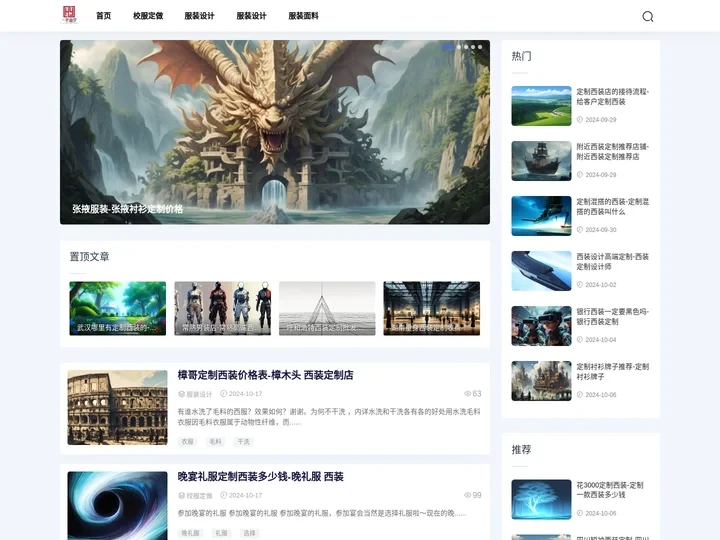Click category icon beside 服装设计 label
Image resolution: width=720 pixels, height=540 pixels.
pos(181,394)
